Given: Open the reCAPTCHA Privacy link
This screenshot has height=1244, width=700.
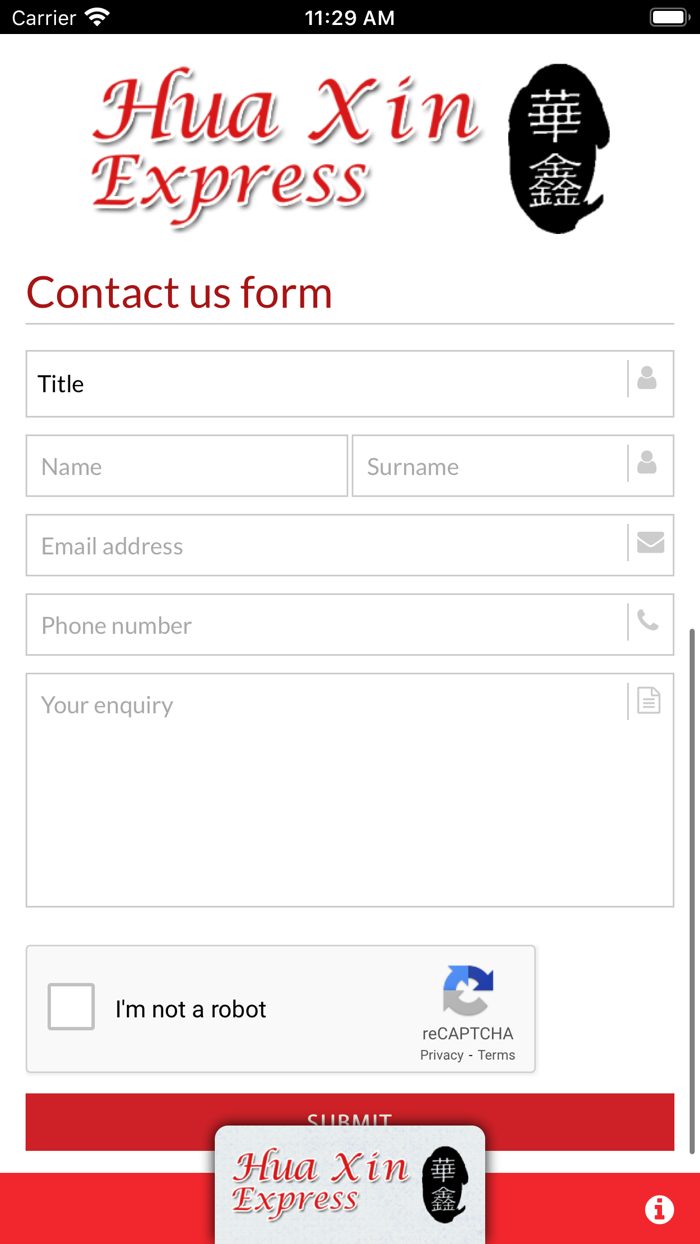Looking at the screenshot, I should (x=442, y=1055).
